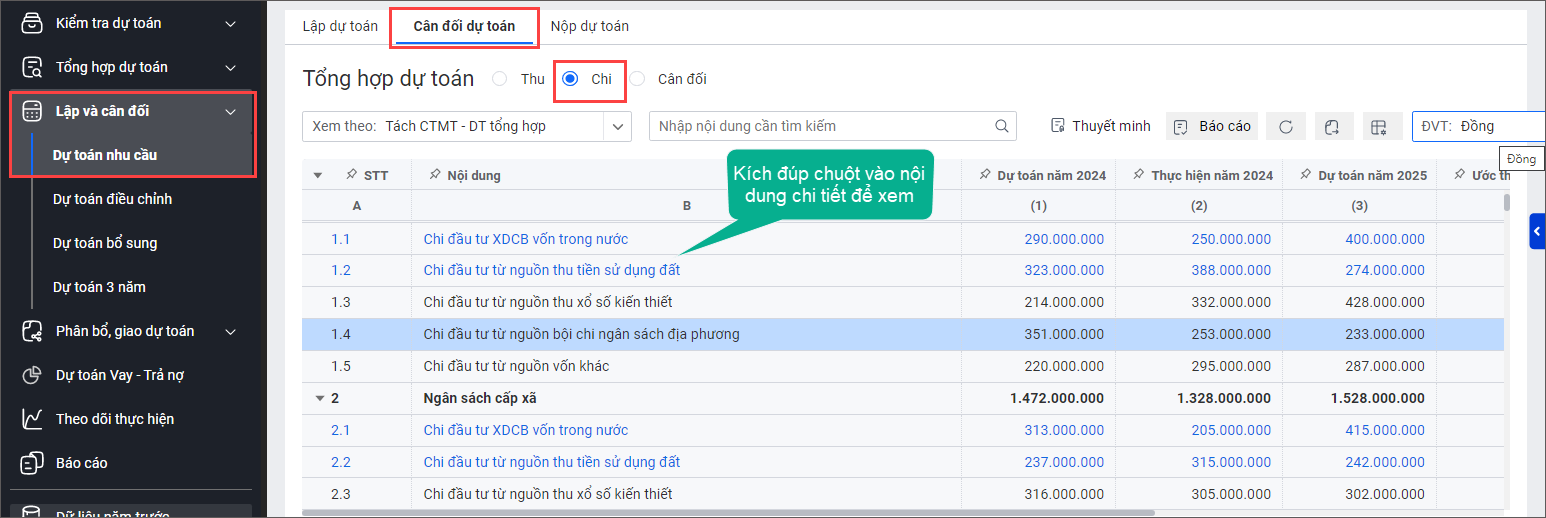Click the horizontal scrollbar under the table
The image size is (1546, 518).
728,512
